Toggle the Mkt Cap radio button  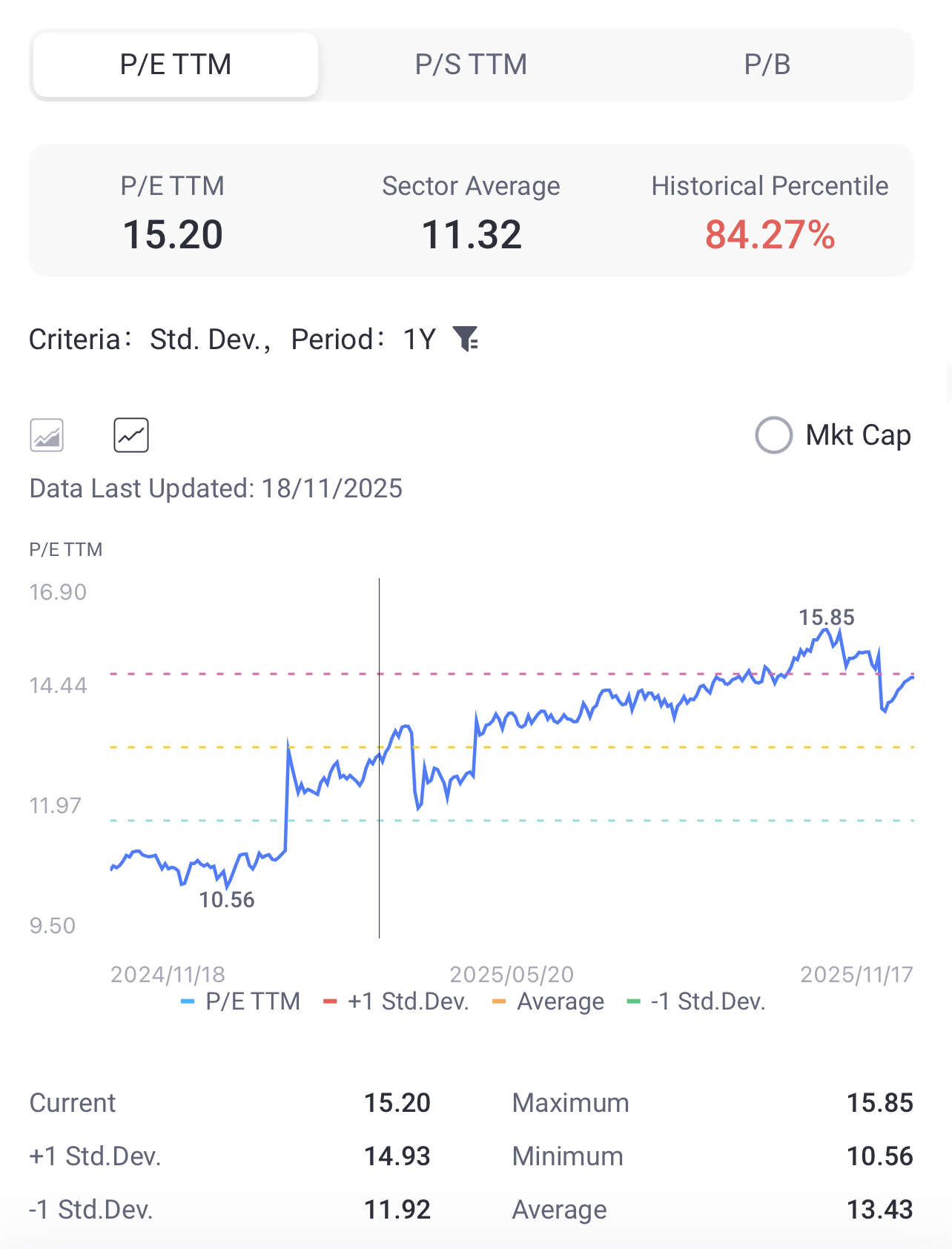click(773, 435)
